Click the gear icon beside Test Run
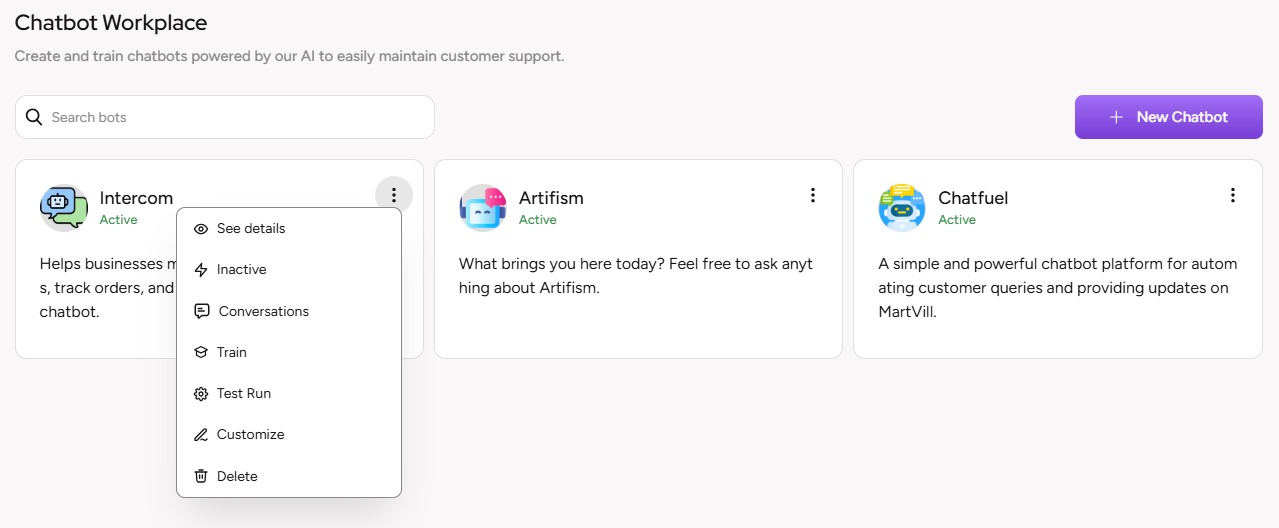Screen dimensions: 1279x528 (x=201, y=394)
